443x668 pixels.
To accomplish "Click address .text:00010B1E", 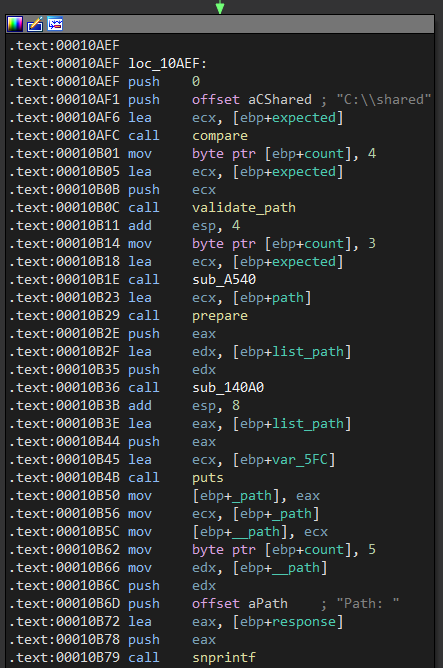I will tap(64, 279).
